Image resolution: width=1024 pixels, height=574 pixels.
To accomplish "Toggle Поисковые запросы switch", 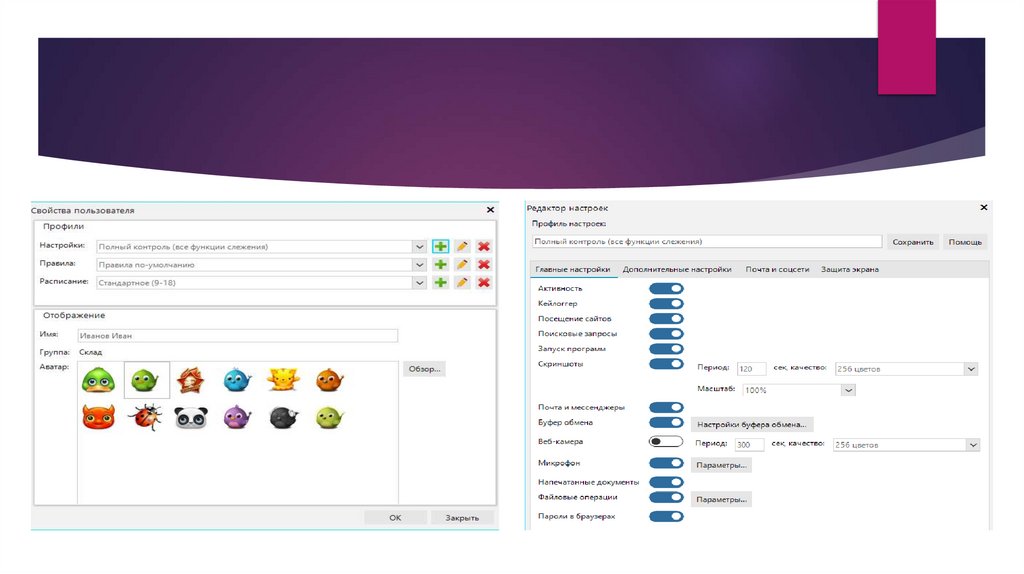I will pos(666,334).
